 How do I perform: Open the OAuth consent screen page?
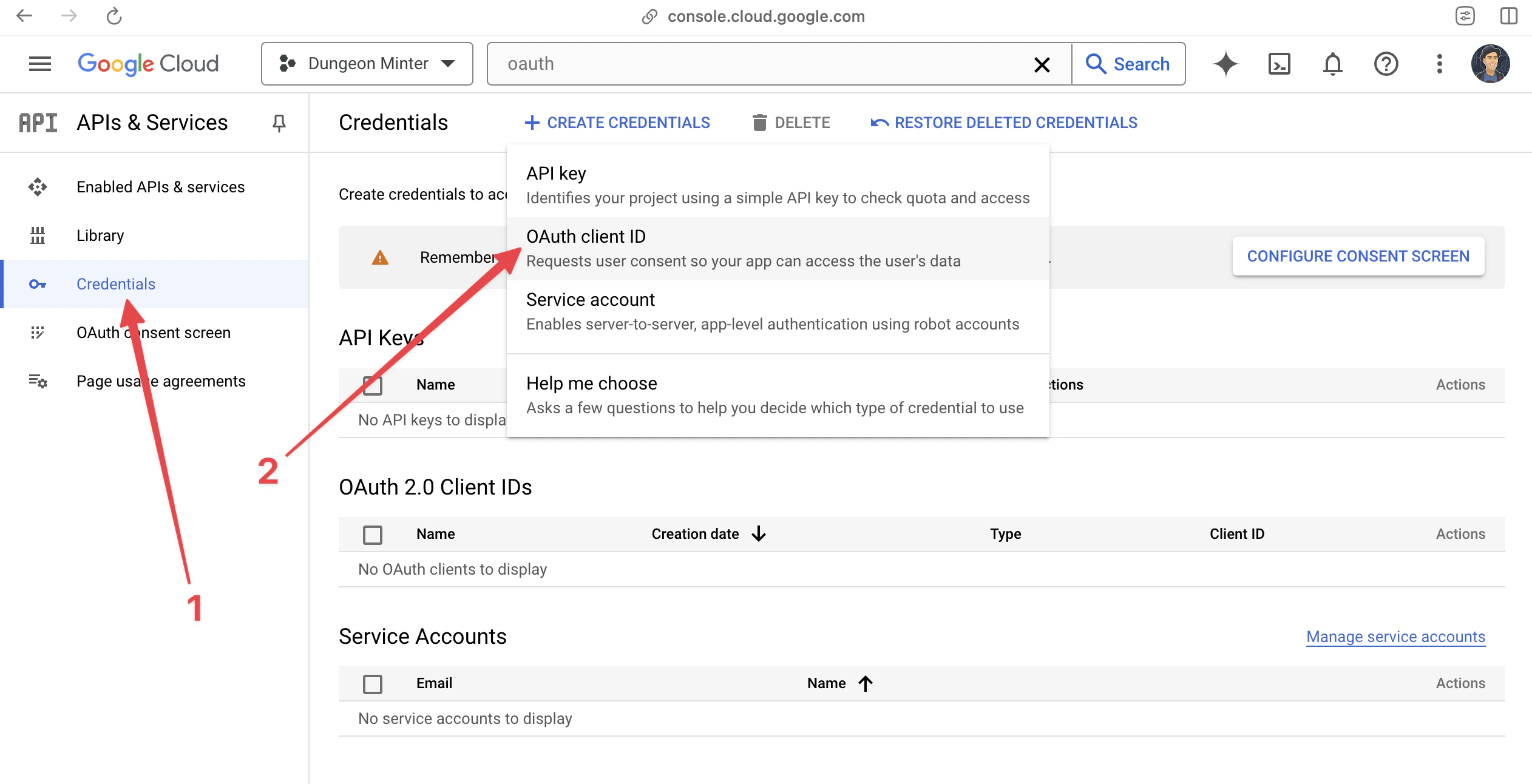tap(153, 333)
